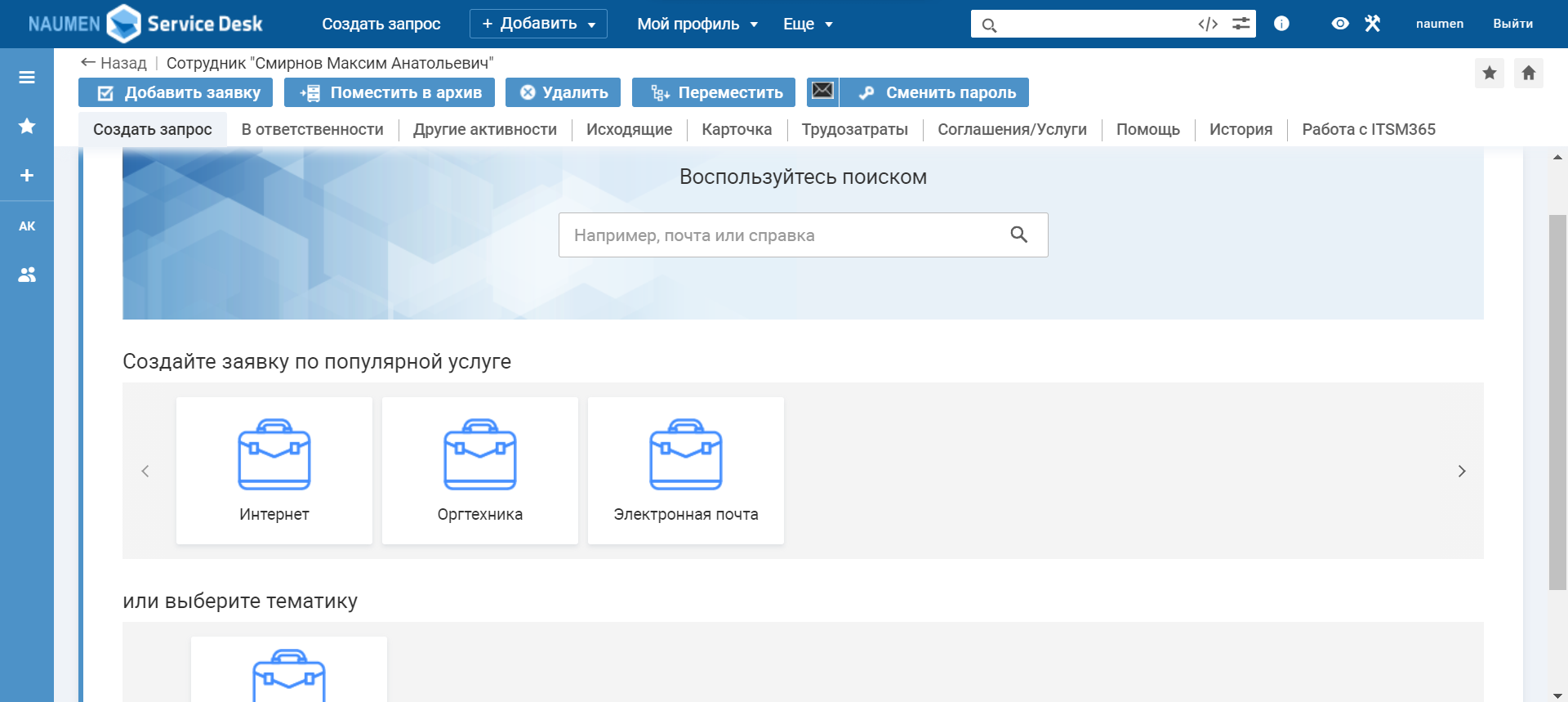Expand the Мой профиль menu
Image resolution: width=1568 pixels, height=702 pixels.
tap(697, 24)
